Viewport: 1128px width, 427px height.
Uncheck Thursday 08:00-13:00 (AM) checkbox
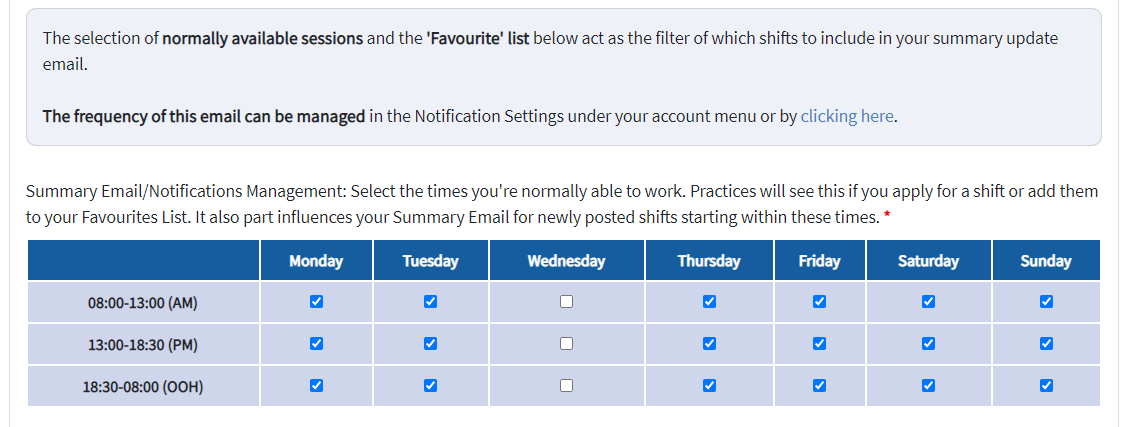point(709,302)
